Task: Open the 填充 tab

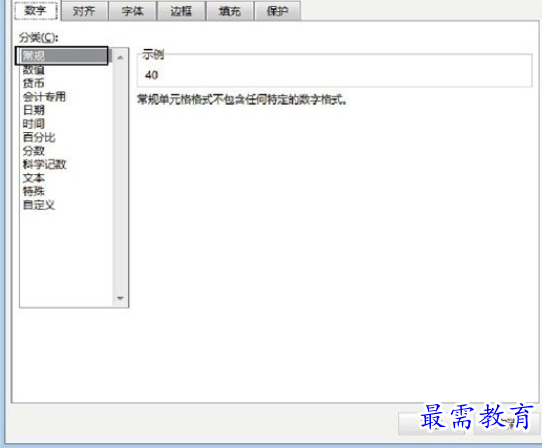Action: pos(230,11)
